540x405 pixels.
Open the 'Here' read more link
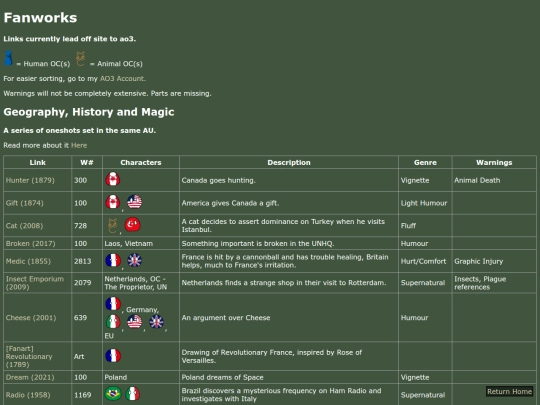(x=79, y=145)
